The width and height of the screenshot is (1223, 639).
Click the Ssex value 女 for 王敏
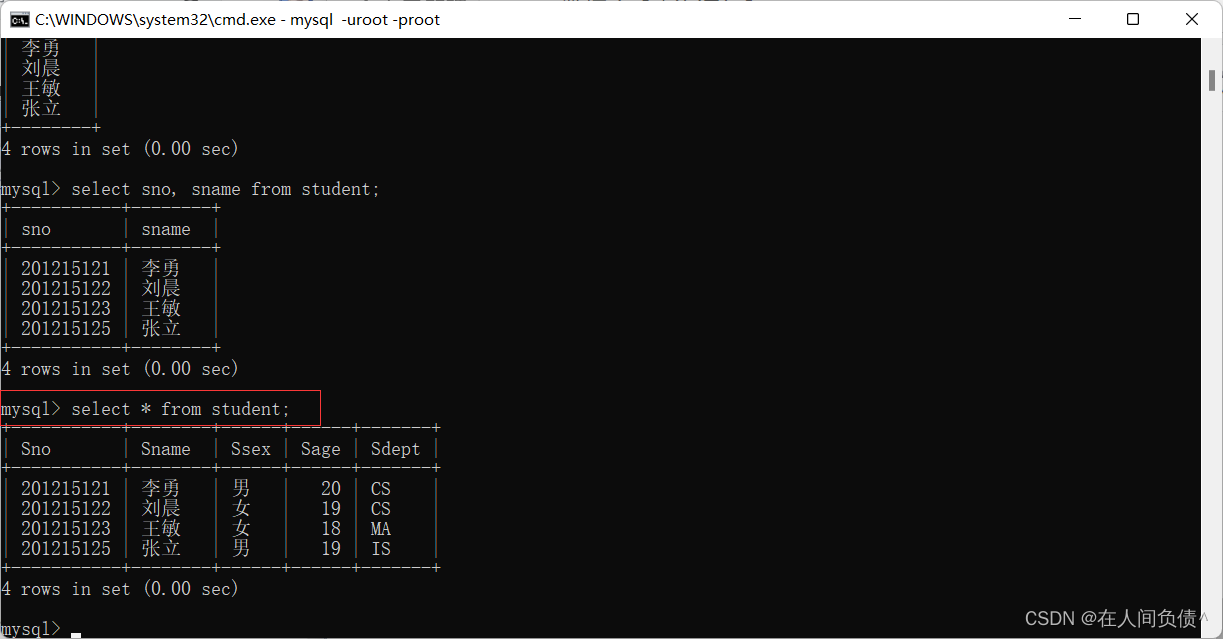(x=241, y=529)
